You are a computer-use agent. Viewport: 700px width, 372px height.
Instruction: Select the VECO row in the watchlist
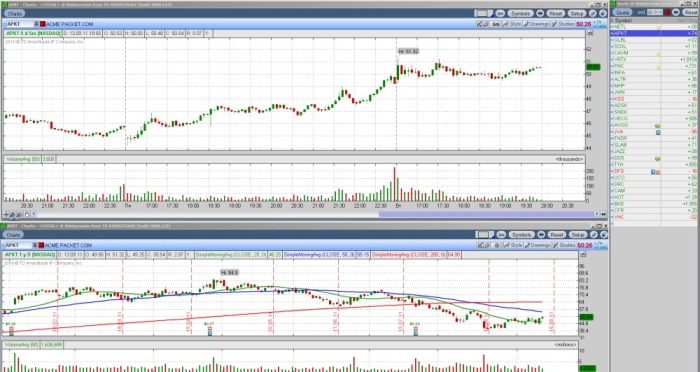pyautogui.click(x=655, y=118)
